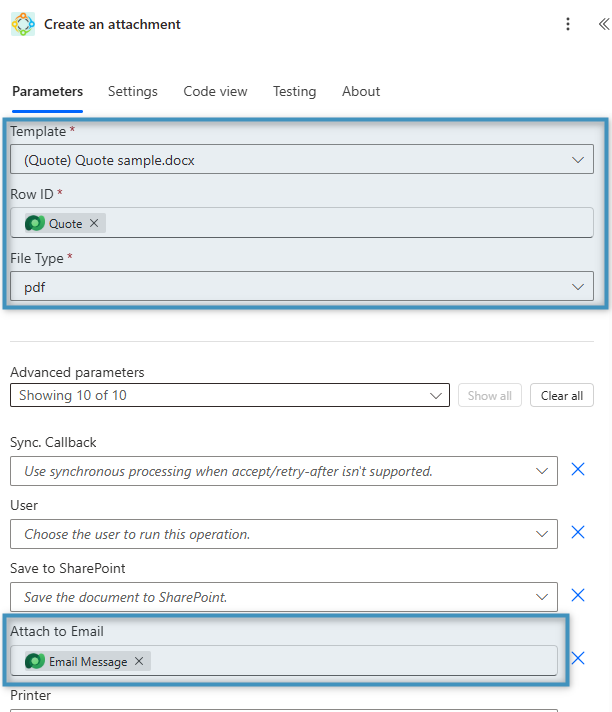Go to the Testing tab
Screen dimensions: 612x712
(294, 91)
